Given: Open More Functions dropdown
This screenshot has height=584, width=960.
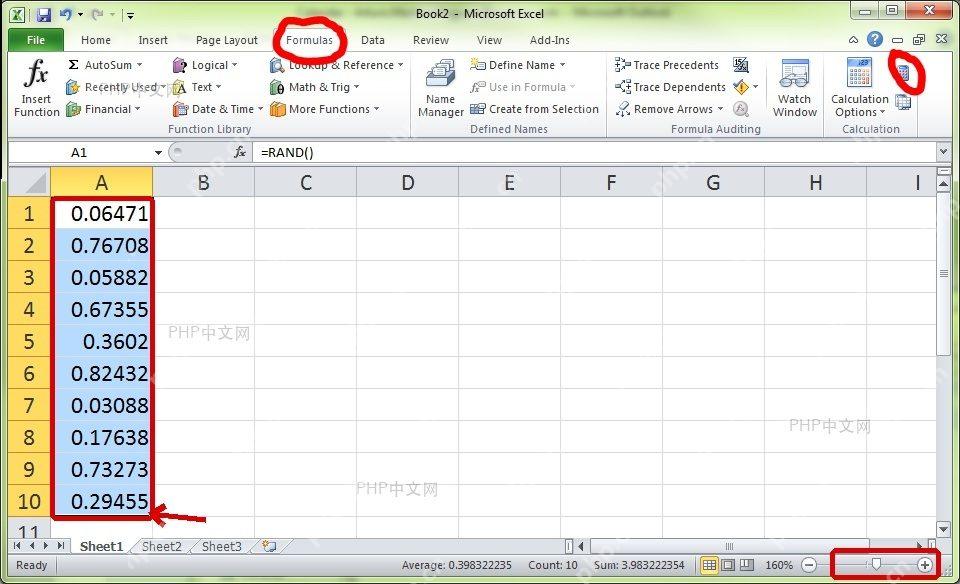Looking at the screenshot, I should click(324, 109).
